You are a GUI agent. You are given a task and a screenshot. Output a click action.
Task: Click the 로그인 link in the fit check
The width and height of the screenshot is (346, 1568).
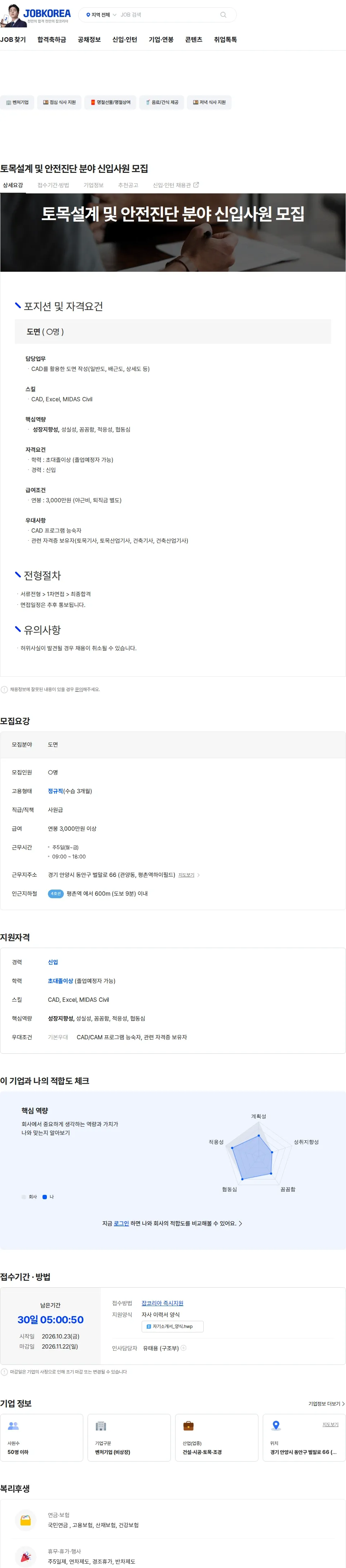(121, 1223)
